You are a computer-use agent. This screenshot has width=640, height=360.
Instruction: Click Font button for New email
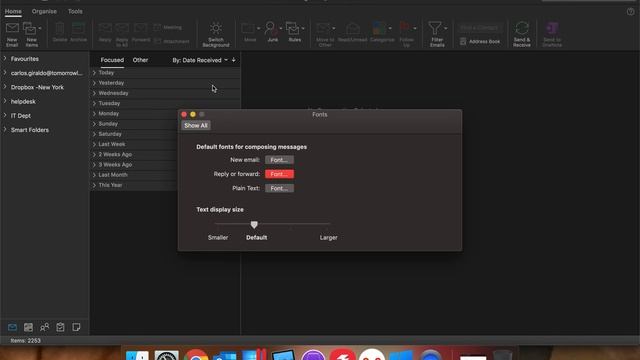279,160
